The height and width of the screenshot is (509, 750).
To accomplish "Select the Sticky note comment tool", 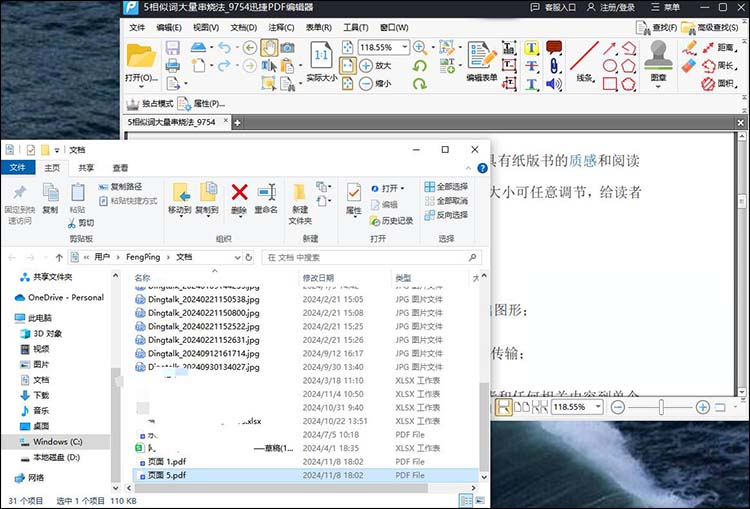I will (554, 47).
